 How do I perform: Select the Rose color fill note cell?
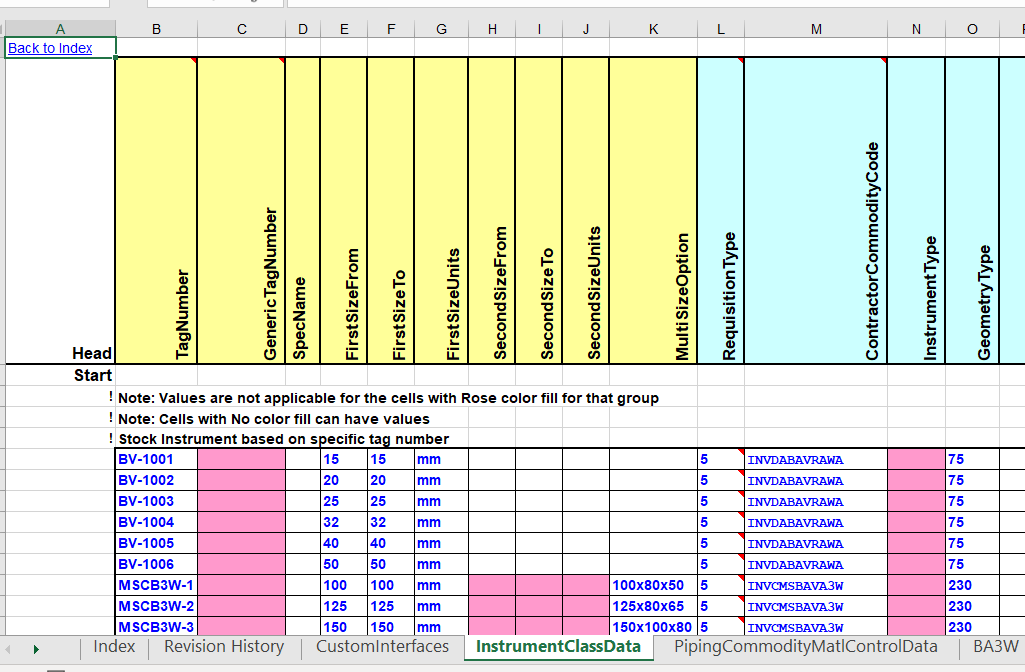(x=388, y=398)
